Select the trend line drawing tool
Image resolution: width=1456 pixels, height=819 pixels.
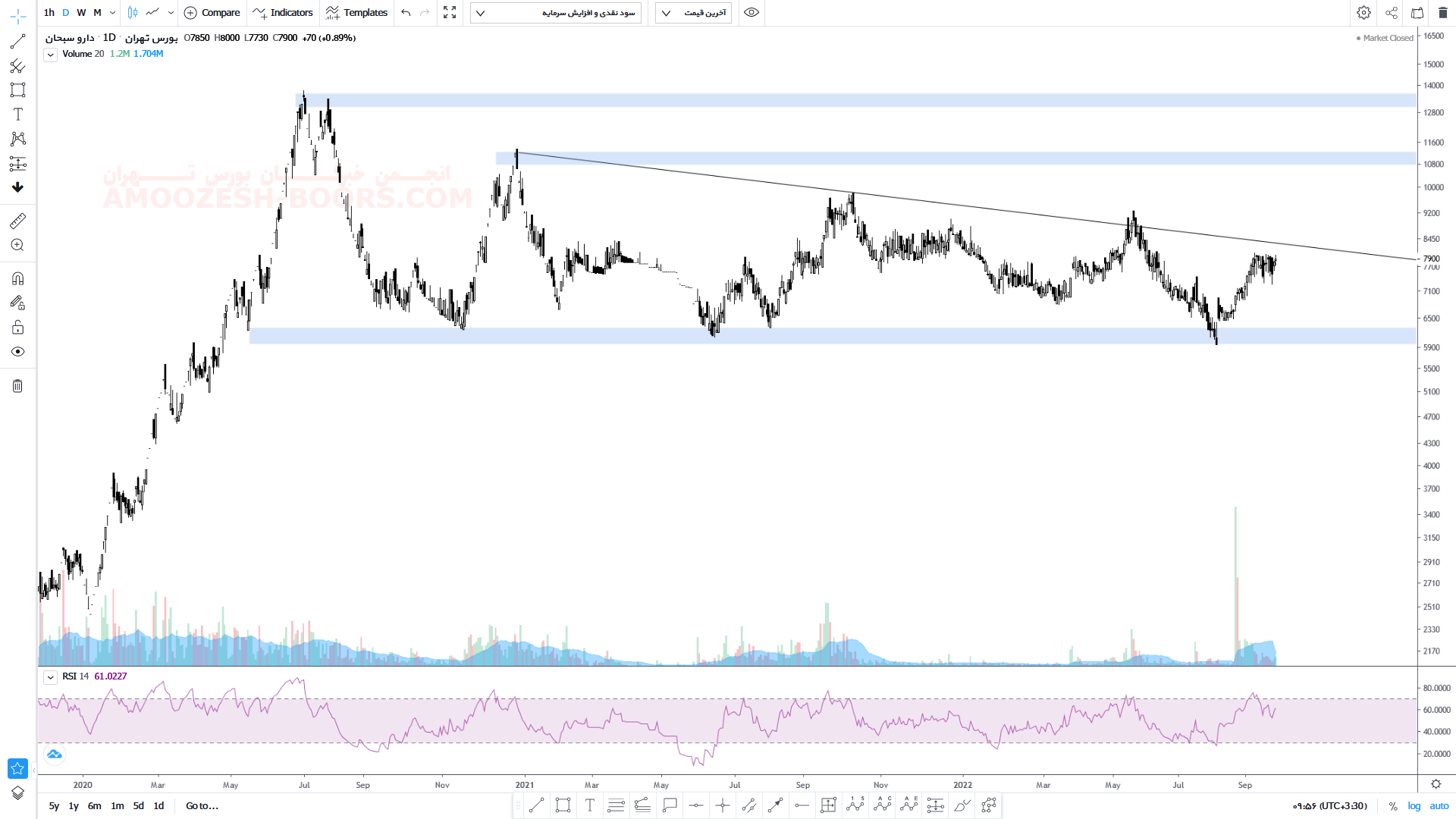pyautogui.click(x=17, y=42)
